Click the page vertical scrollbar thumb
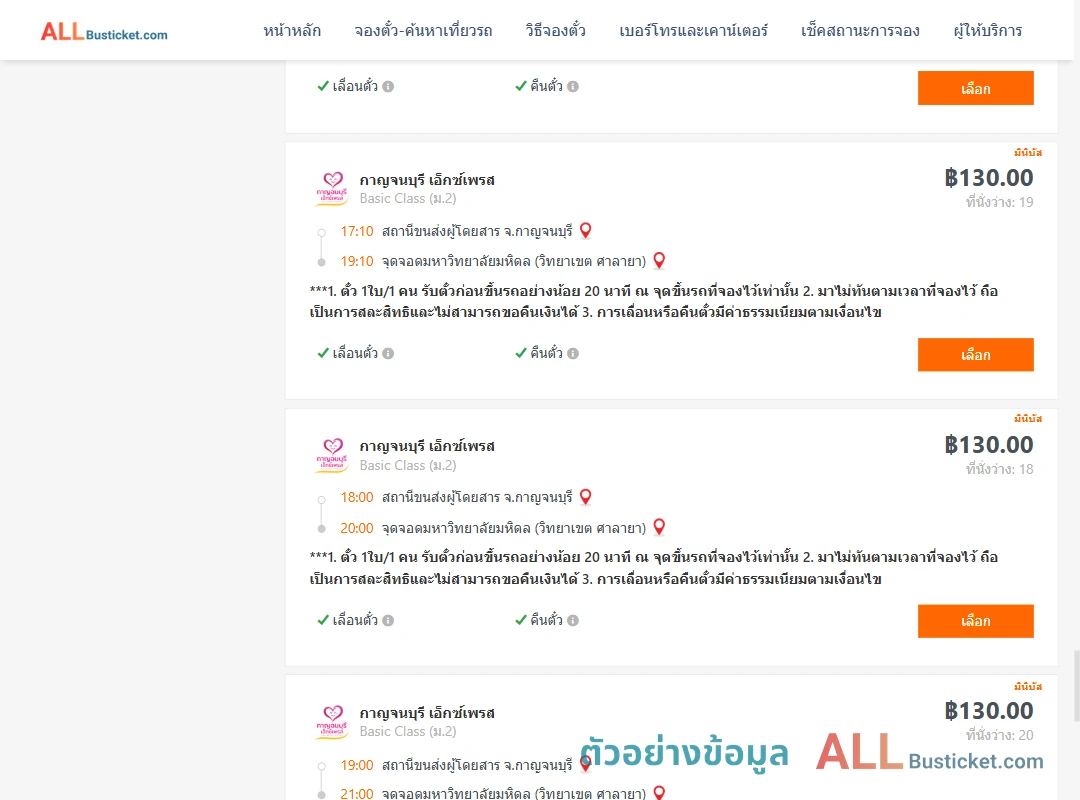1080x800 pixels. click(x=1077, y=686)
